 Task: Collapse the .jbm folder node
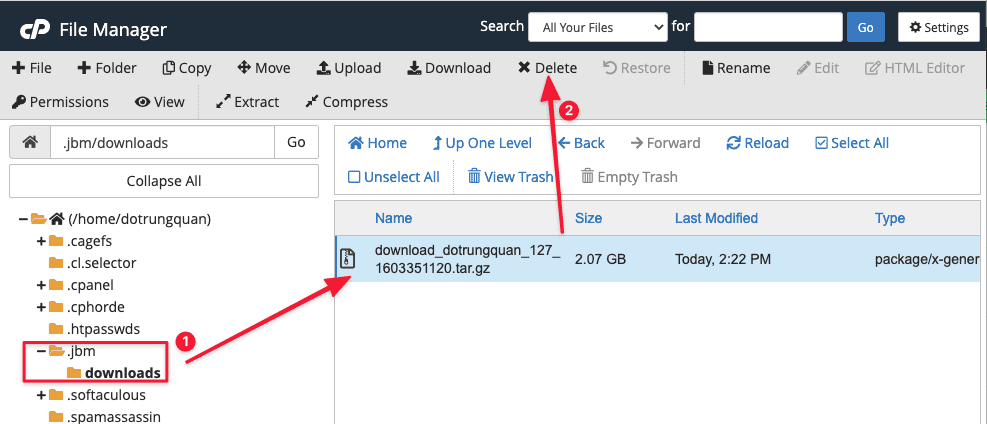click(x=41, y=351)
